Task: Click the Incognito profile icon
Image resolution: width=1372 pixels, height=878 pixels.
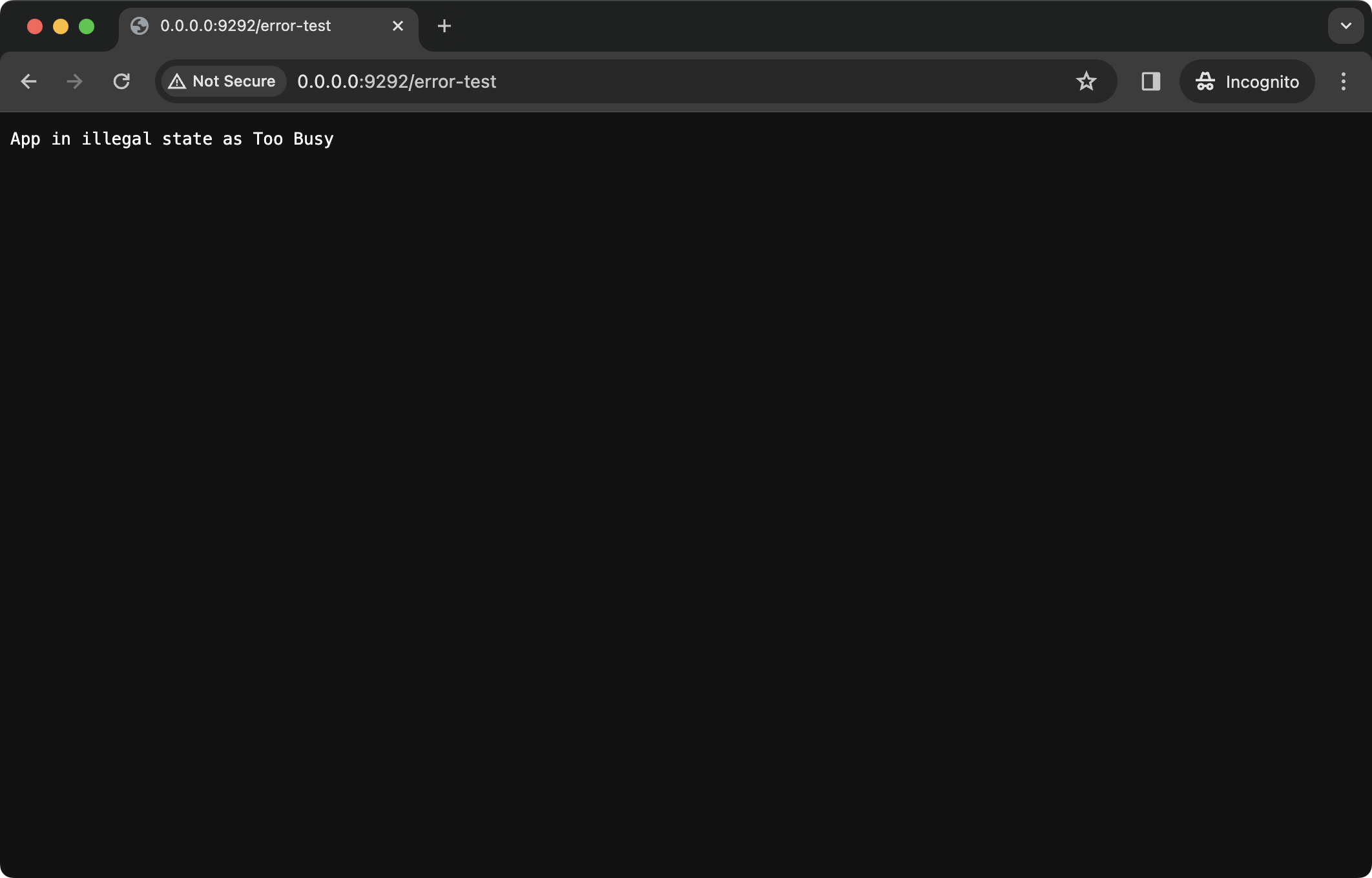Action: pos(1205,81)
